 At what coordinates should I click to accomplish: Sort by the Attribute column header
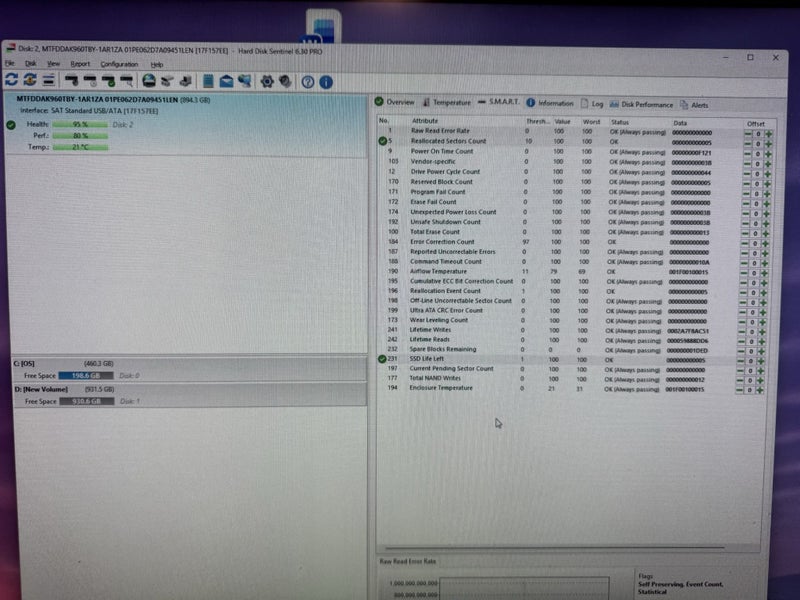(424, 121)
